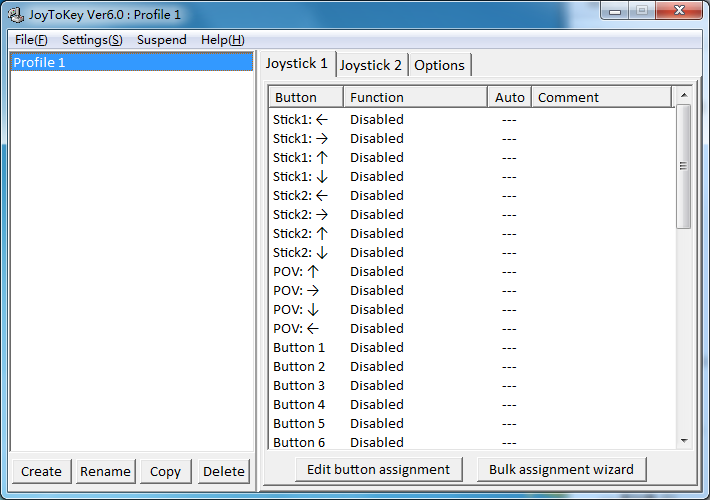Switch to the Joystick 2 tab
This screenshot has width=710, height=500.
pos(371,65)
